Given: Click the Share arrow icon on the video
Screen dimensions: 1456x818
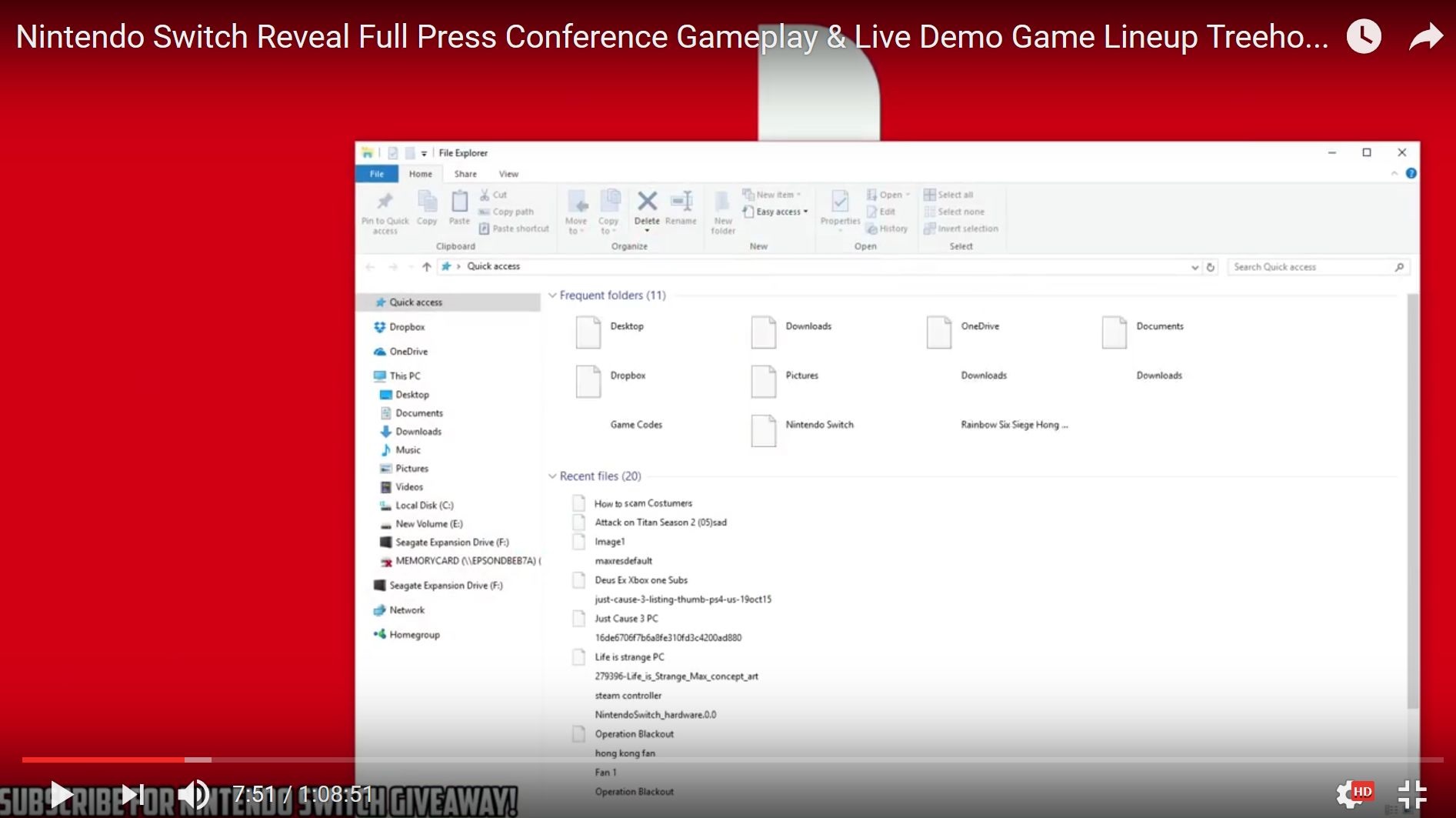Looking at the screenshot, I should tap(1425, 37).
